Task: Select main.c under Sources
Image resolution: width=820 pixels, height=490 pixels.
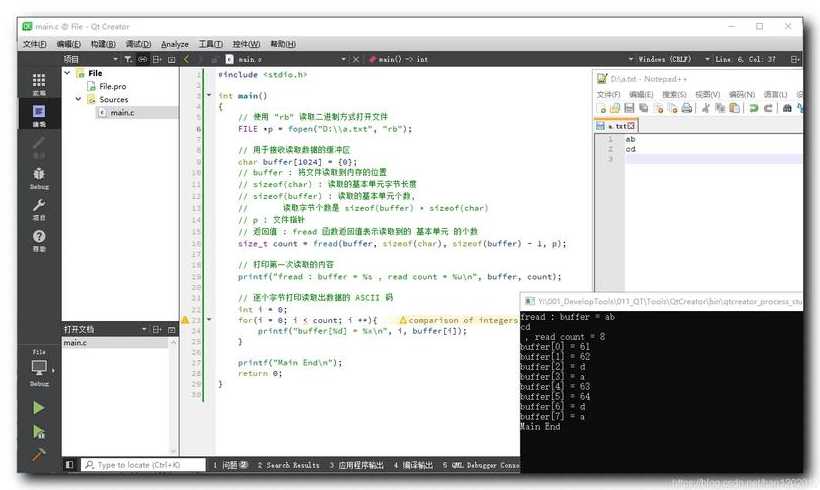Action: [122, 112]
